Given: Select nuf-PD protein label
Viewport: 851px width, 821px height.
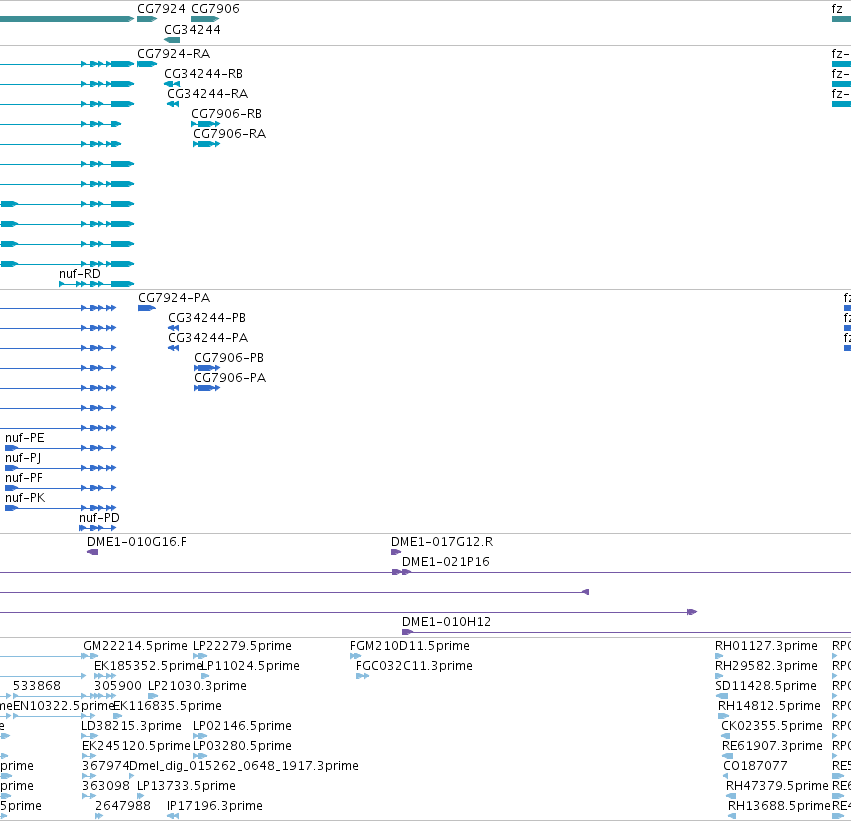Looking at the screenshot, I should click(99, 518).
